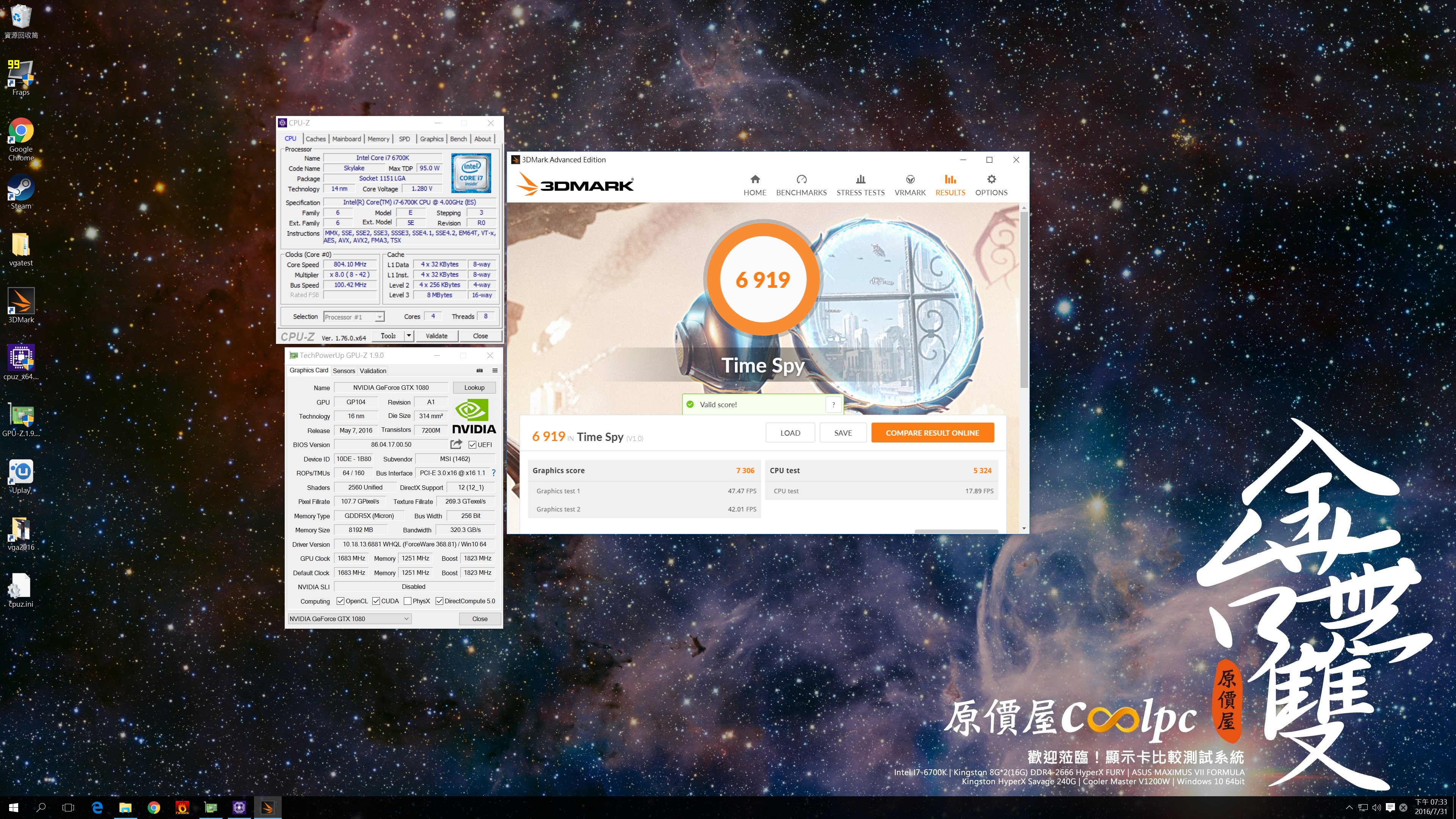
Task: Click 3DMark vertical scrollbar thumb
Action: [x=1024, y=300]
